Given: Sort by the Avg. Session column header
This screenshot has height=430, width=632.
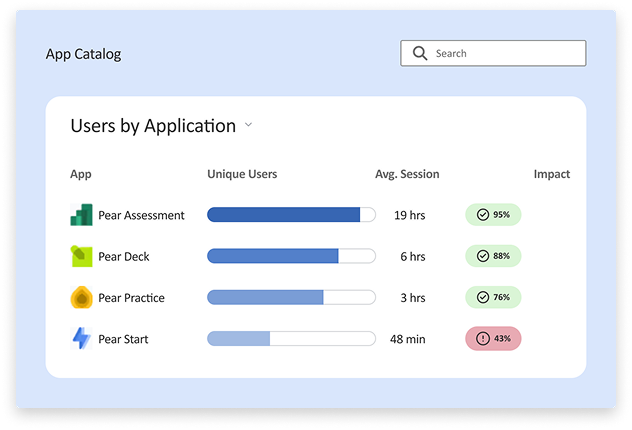Looking at the screenshot, I should click(407, 174).
